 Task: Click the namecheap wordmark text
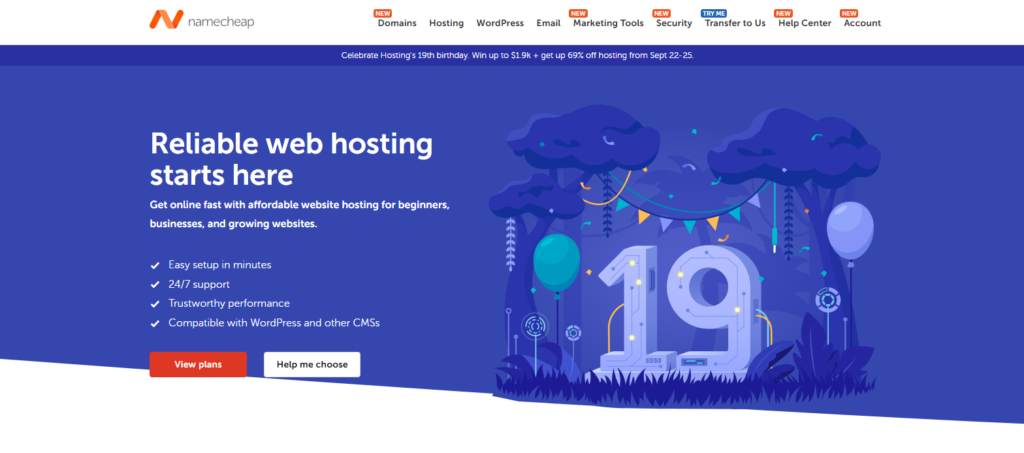pos(221,22)
